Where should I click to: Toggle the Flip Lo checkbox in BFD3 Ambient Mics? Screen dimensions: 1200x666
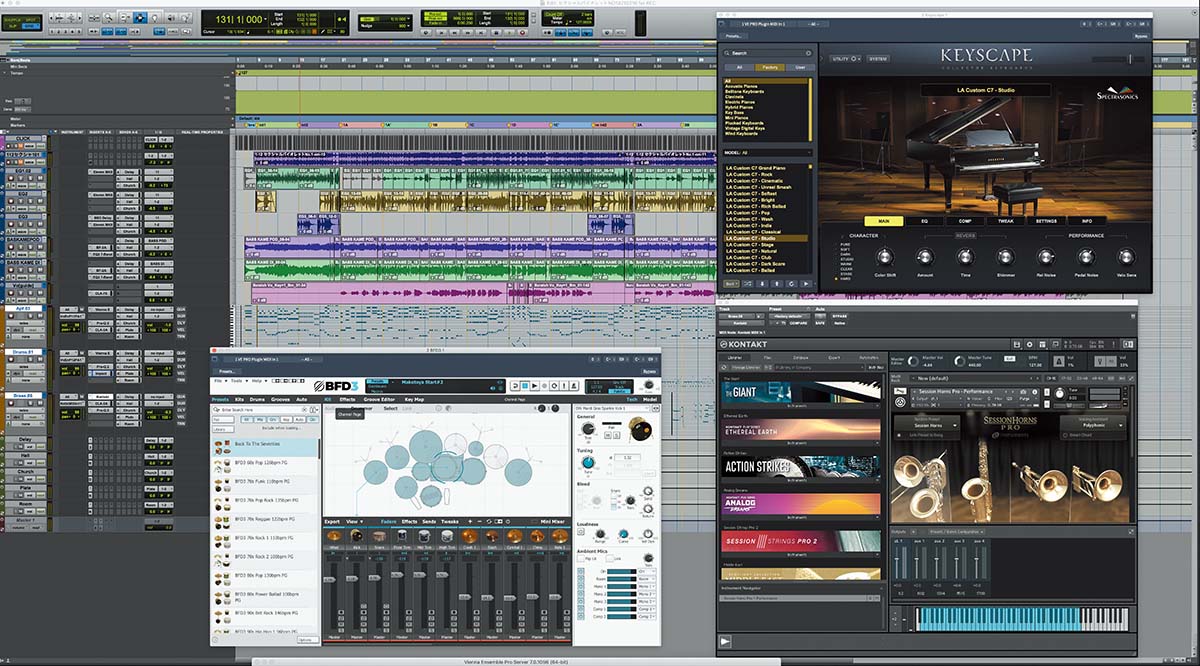point(581,558)
